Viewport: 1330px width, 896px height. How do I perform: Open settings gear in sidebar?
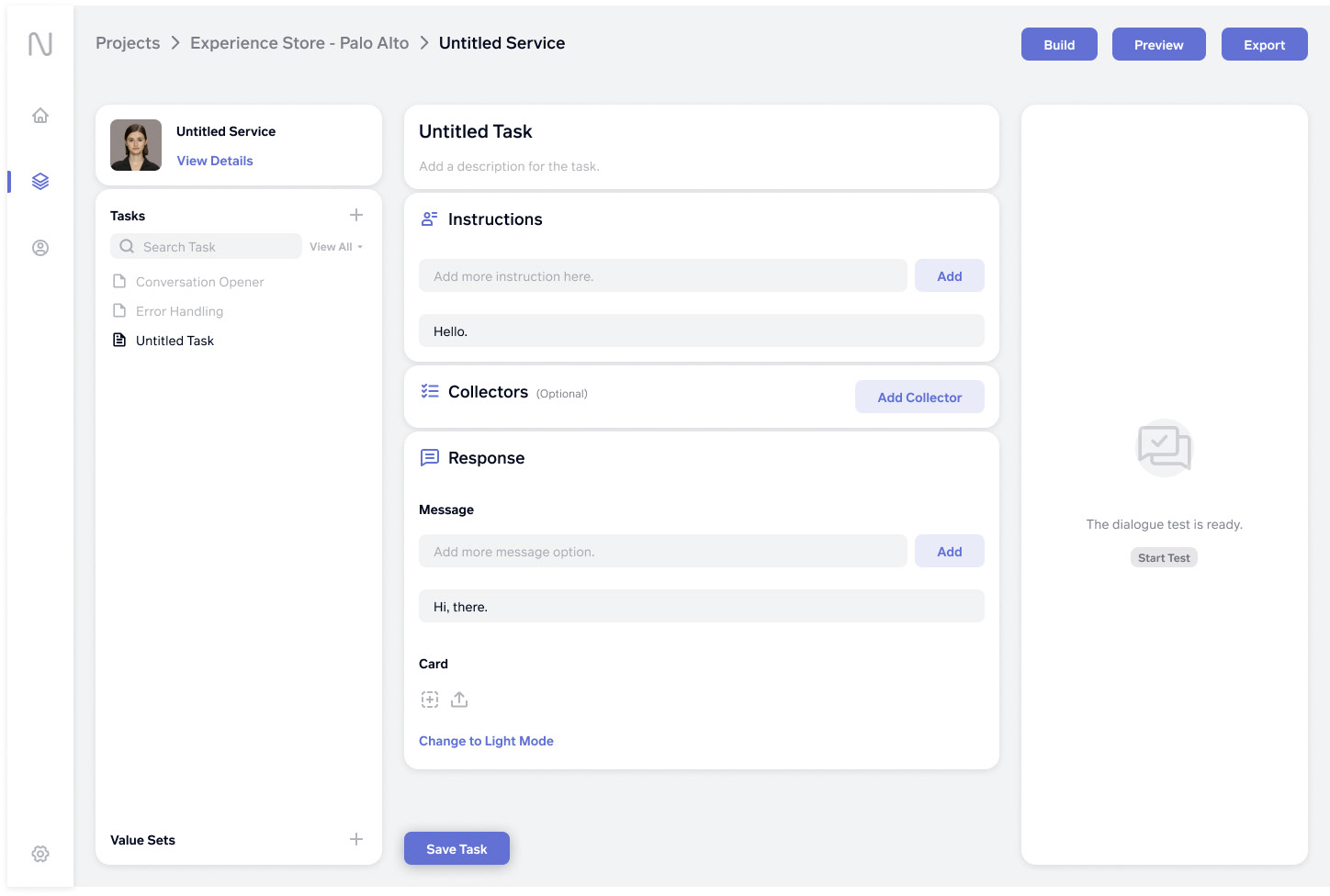(40, 854)
